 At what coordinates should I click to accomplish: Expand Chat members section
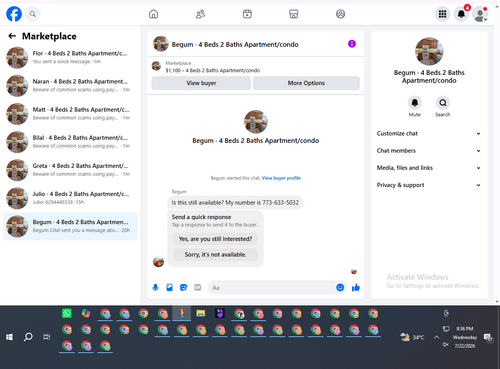(x=429, y=151)
